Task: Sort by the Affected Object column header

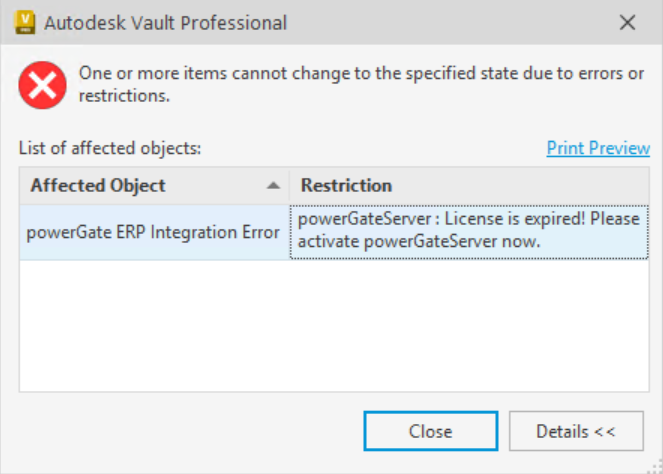Action: tap(154, 186)
